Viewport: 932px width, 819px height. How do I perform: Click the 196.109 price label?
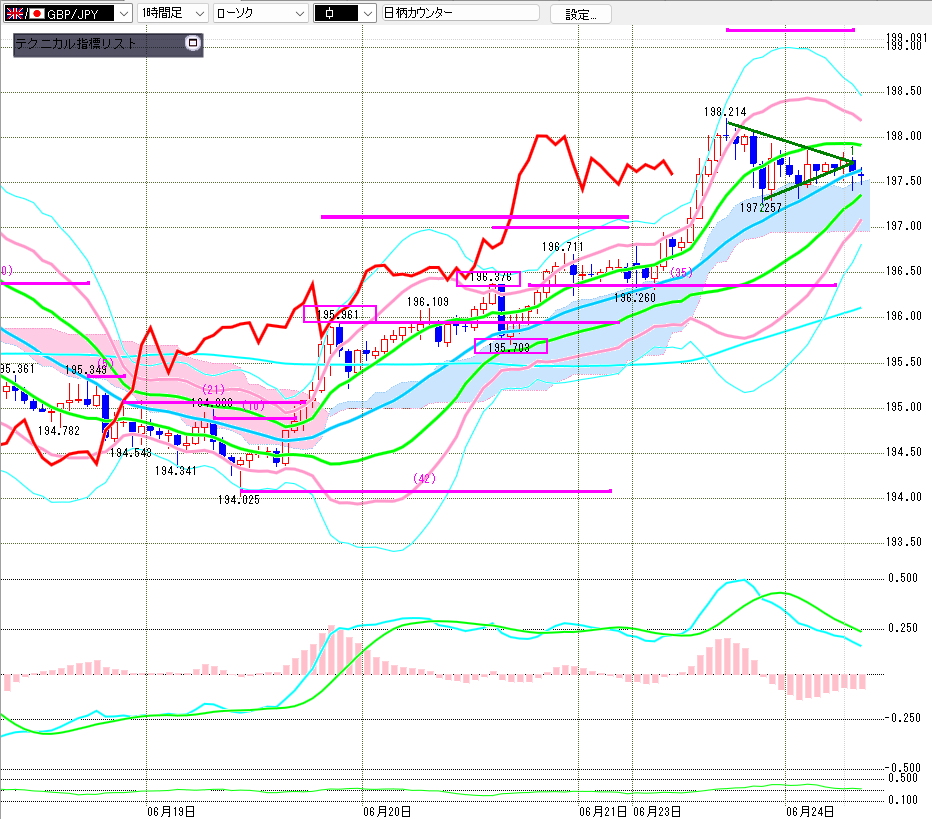coord(428,302)
